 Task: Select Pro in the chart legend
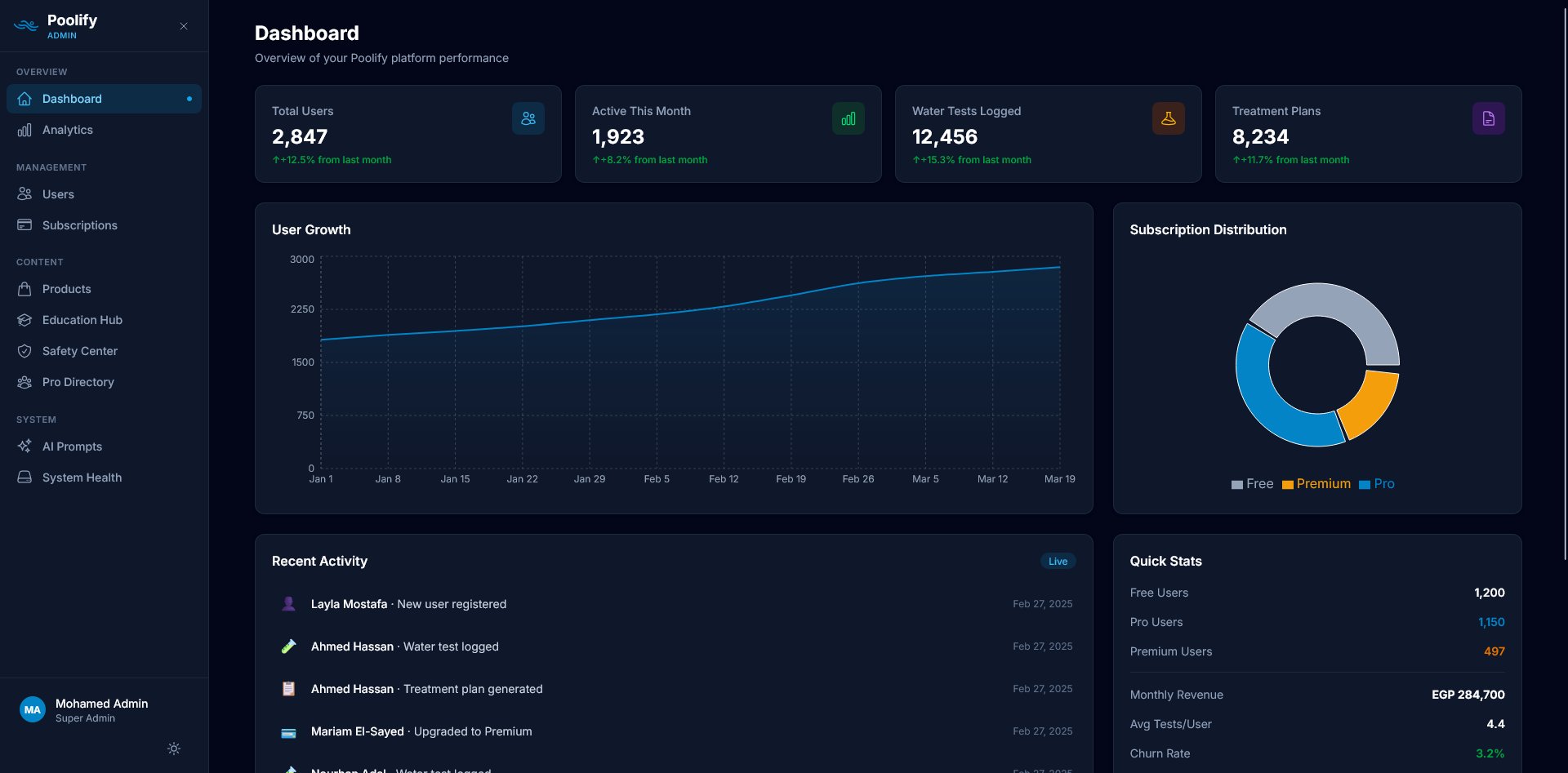point(1378,483)
